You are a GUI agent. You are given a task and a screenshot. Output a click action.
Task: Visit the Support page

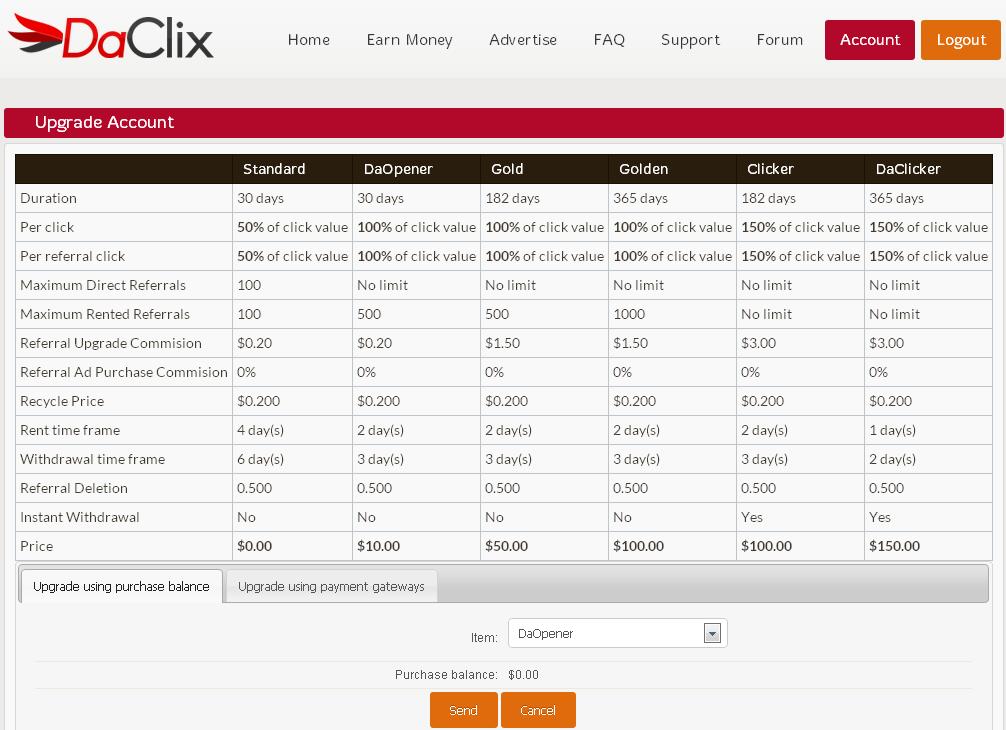tap(690, 40)
